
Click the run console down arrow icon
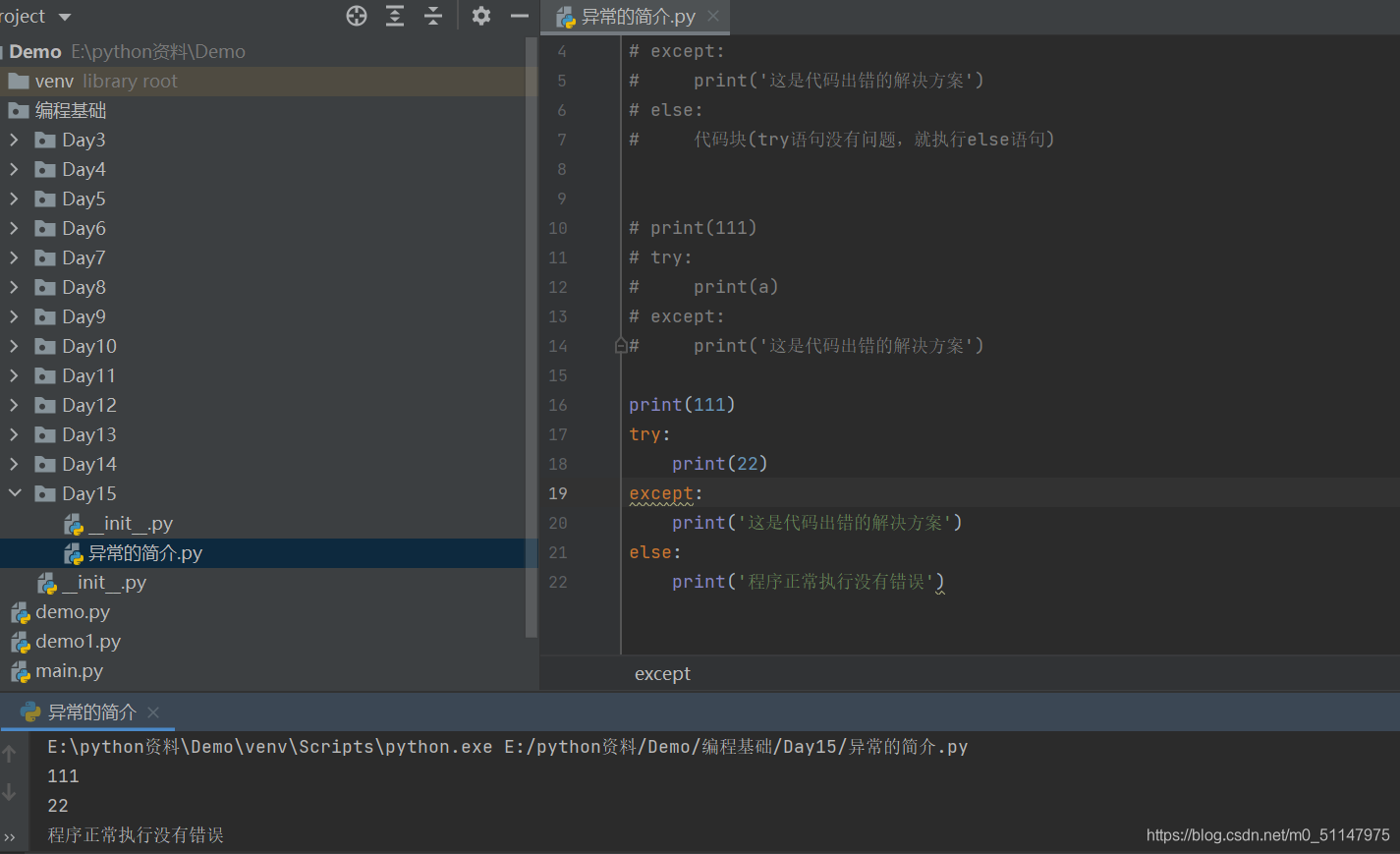10,791
